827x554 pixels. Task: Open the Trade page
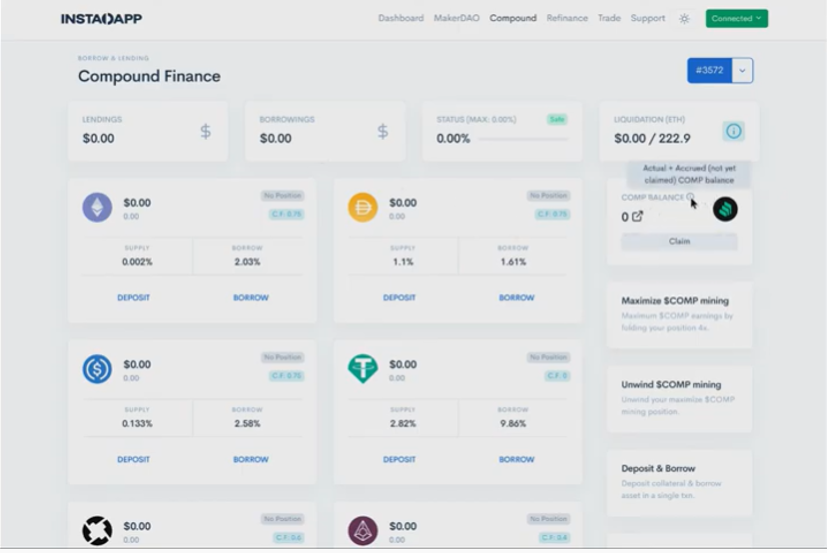[x=609, y=18]
